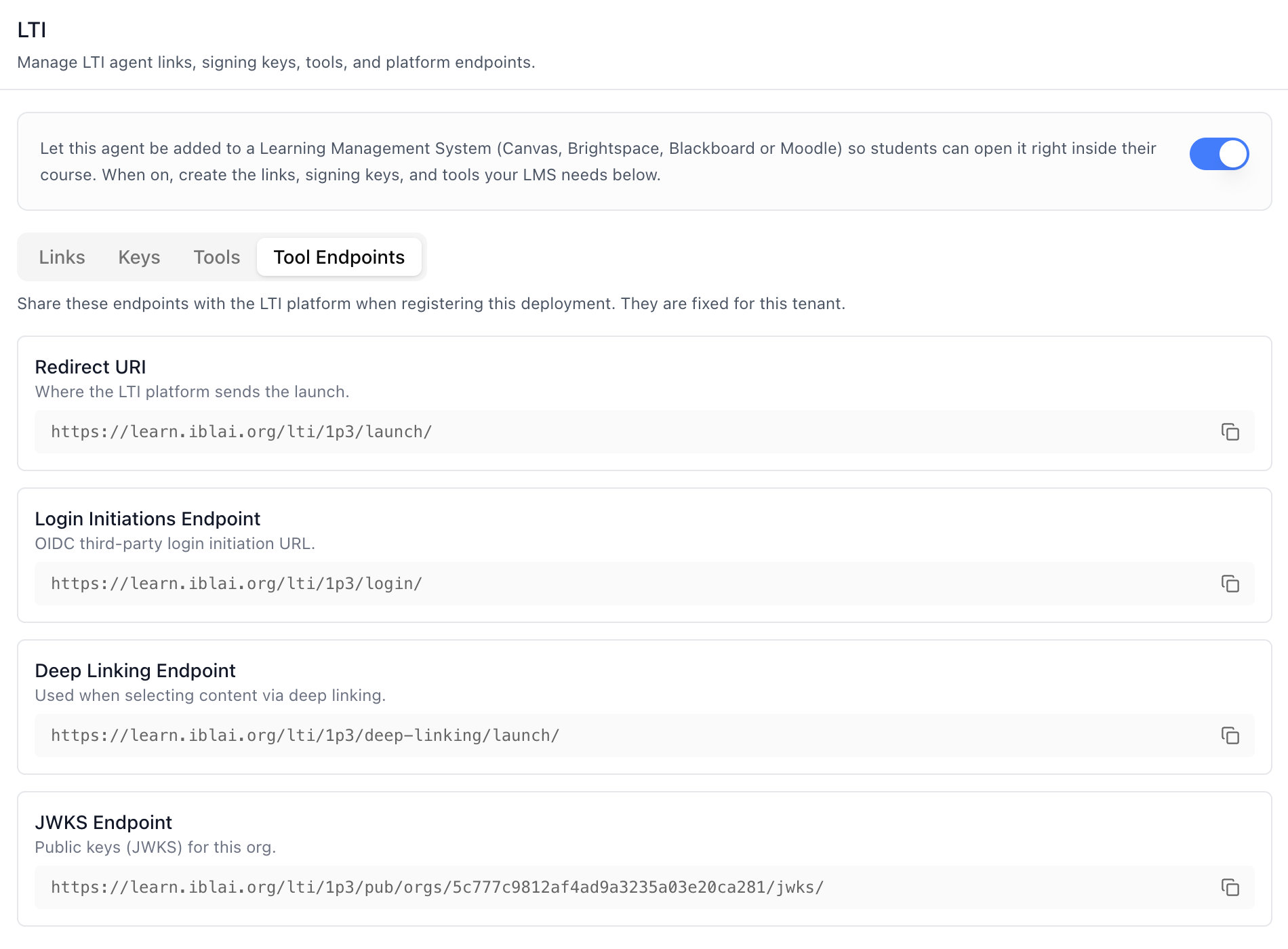The width and height of the screenshot is (1288, 949).
Task: Go to the Tools tab
Action: (216, 257)
